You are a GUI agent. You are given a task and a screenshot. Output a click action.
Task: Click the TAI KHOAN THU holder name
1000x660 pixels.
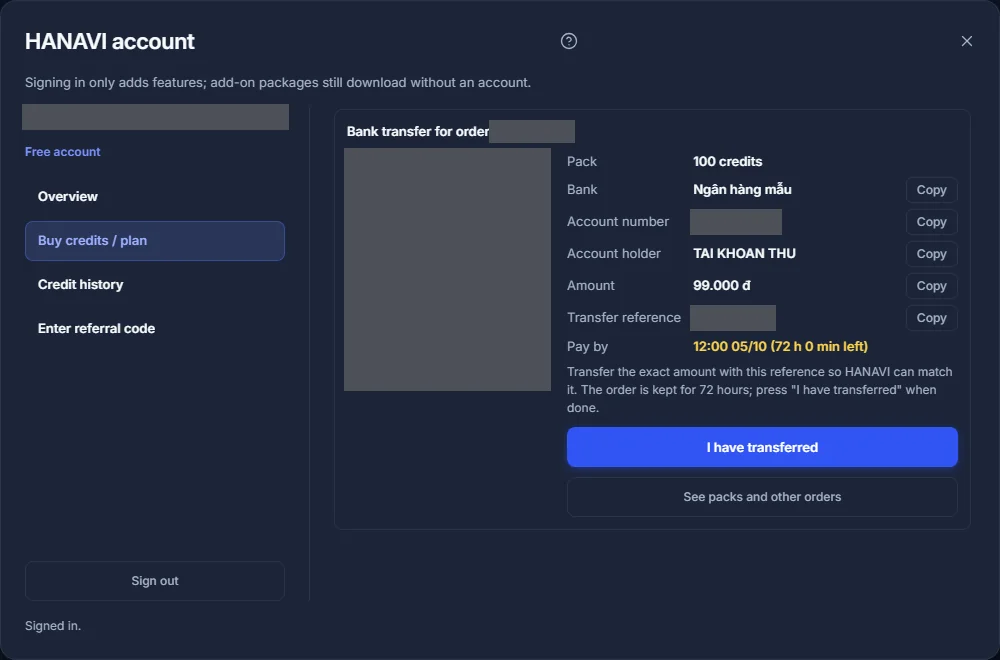coord(744,254)
